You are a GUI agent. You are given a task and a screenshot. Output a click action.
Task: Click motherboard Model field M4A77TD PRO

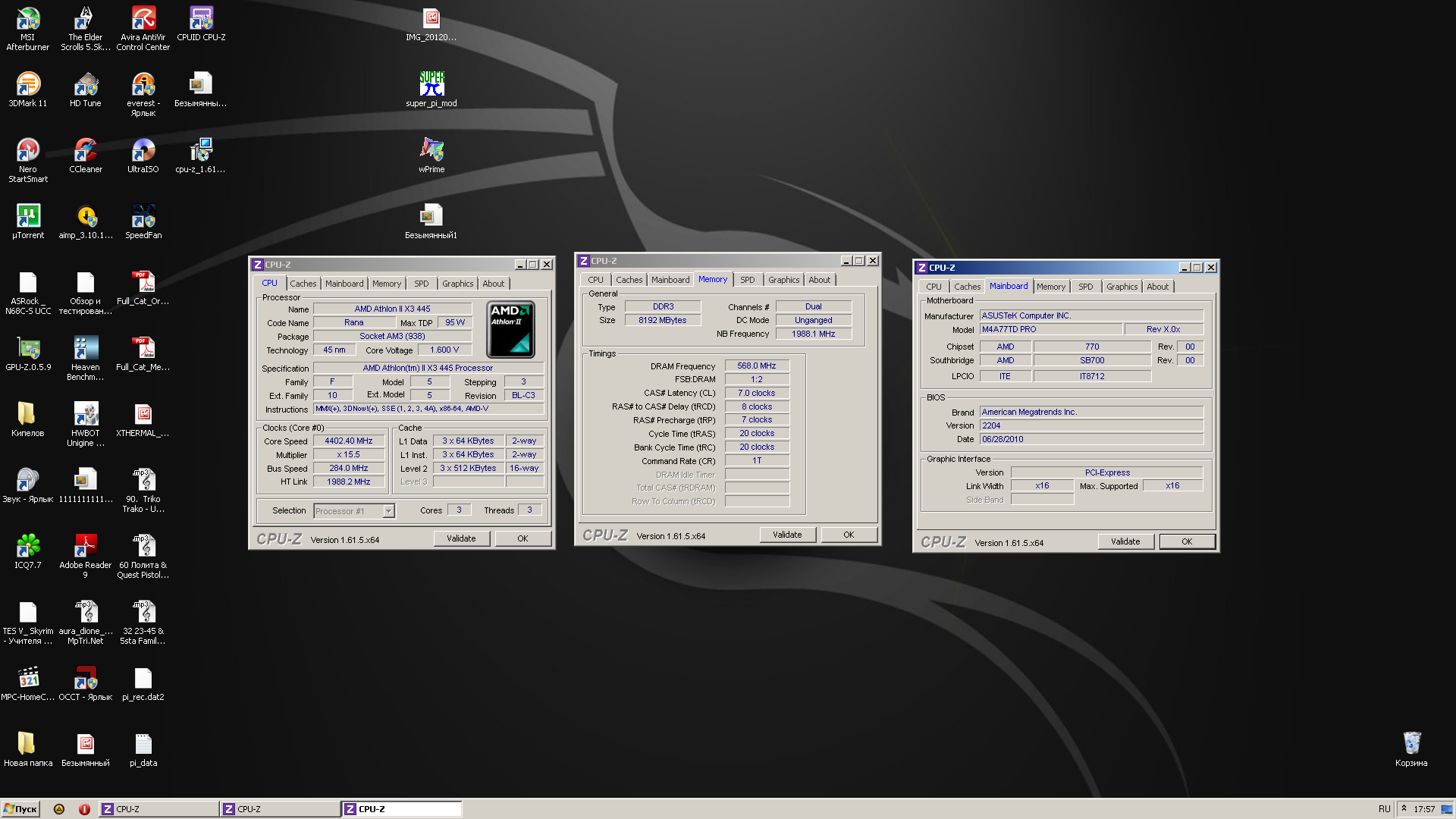pyautogui.click(x=1050, y=329)
